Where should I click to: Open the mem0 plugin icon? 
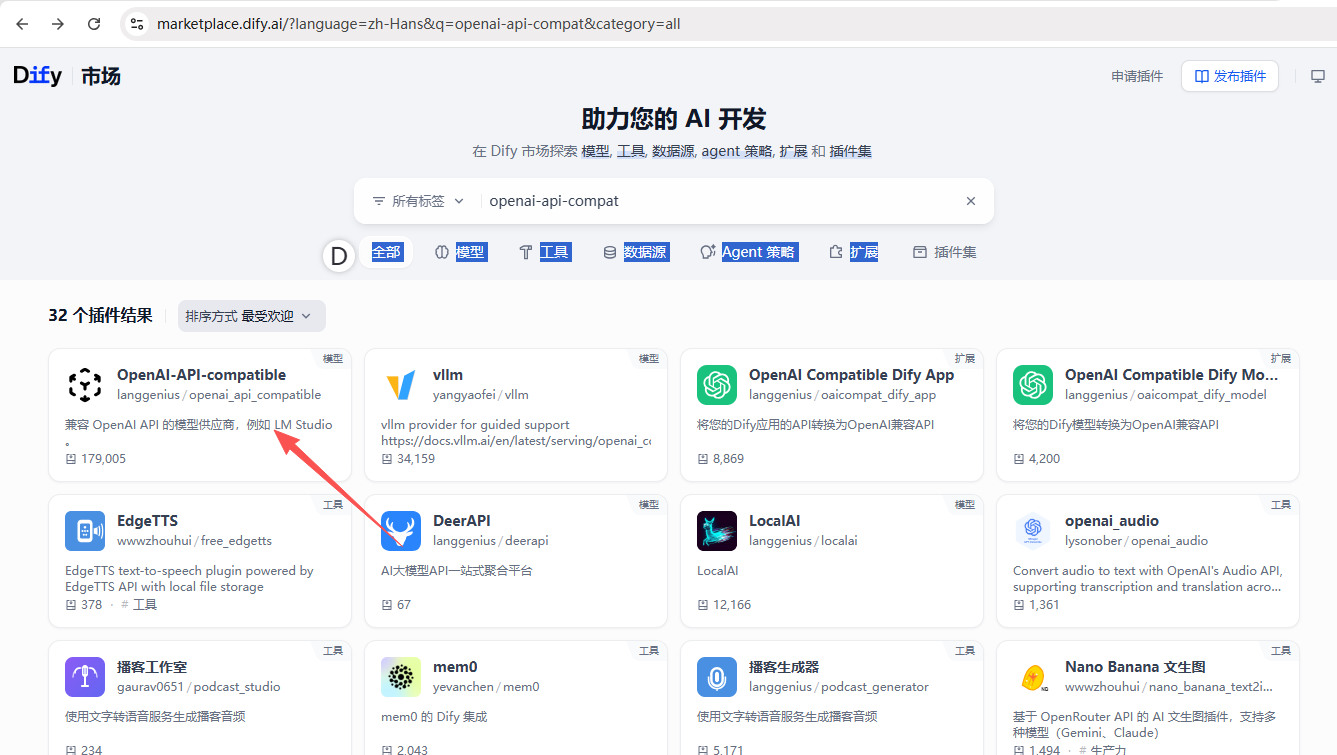(401, 677)
